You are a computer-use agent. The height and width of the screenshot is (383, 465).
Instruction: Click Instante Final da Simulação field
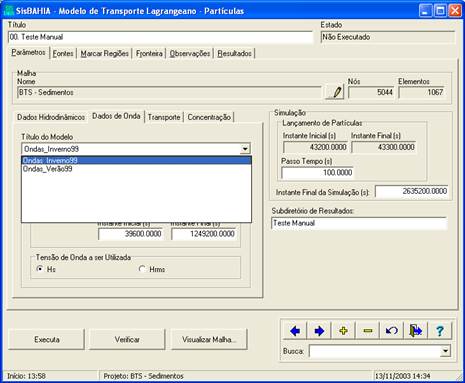[411, 191]
